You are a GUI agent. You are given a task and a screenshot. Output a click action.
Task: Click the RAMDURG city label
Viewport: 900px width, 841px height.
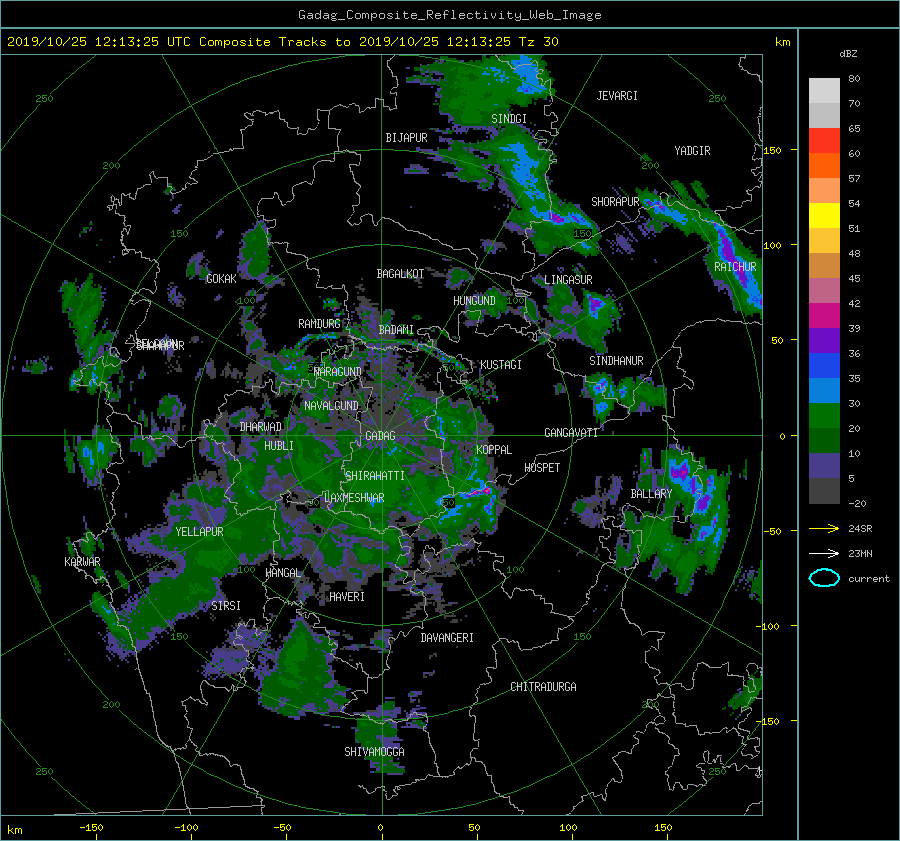coord(319,324)
